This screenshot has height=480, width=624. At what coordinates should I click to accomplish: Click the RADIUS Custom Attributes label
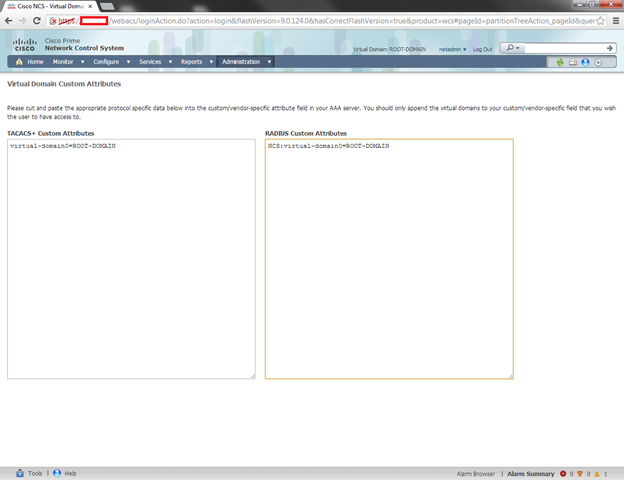tap(306, 133)
